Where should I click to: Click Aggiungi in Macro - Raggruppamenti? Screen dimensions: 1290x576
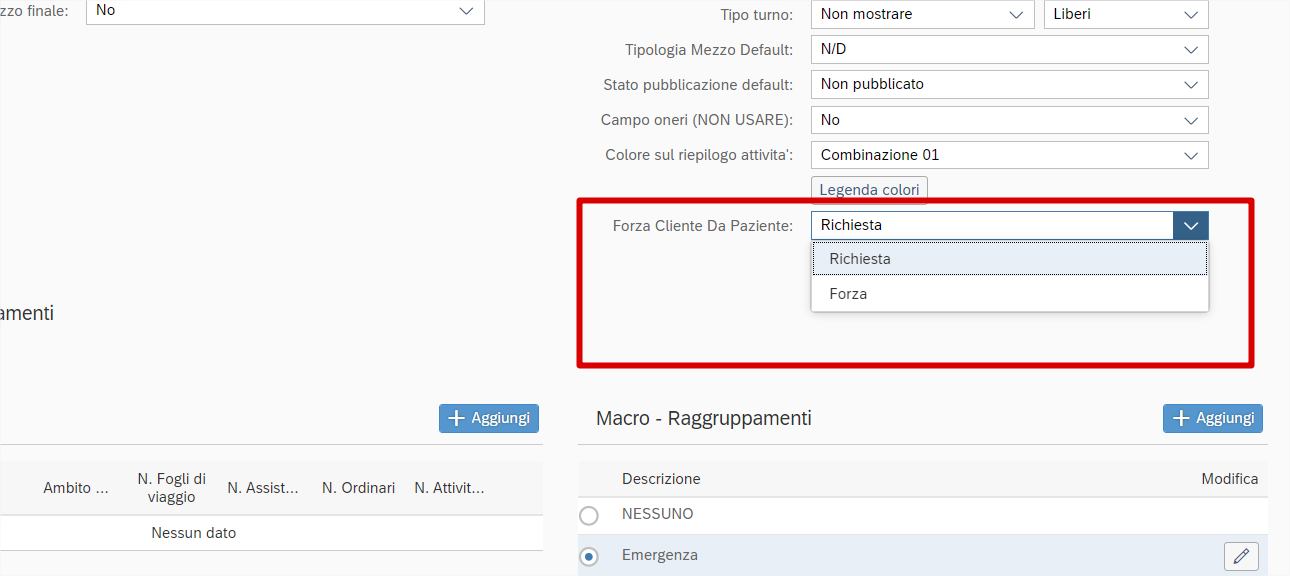pos(1212,418)
